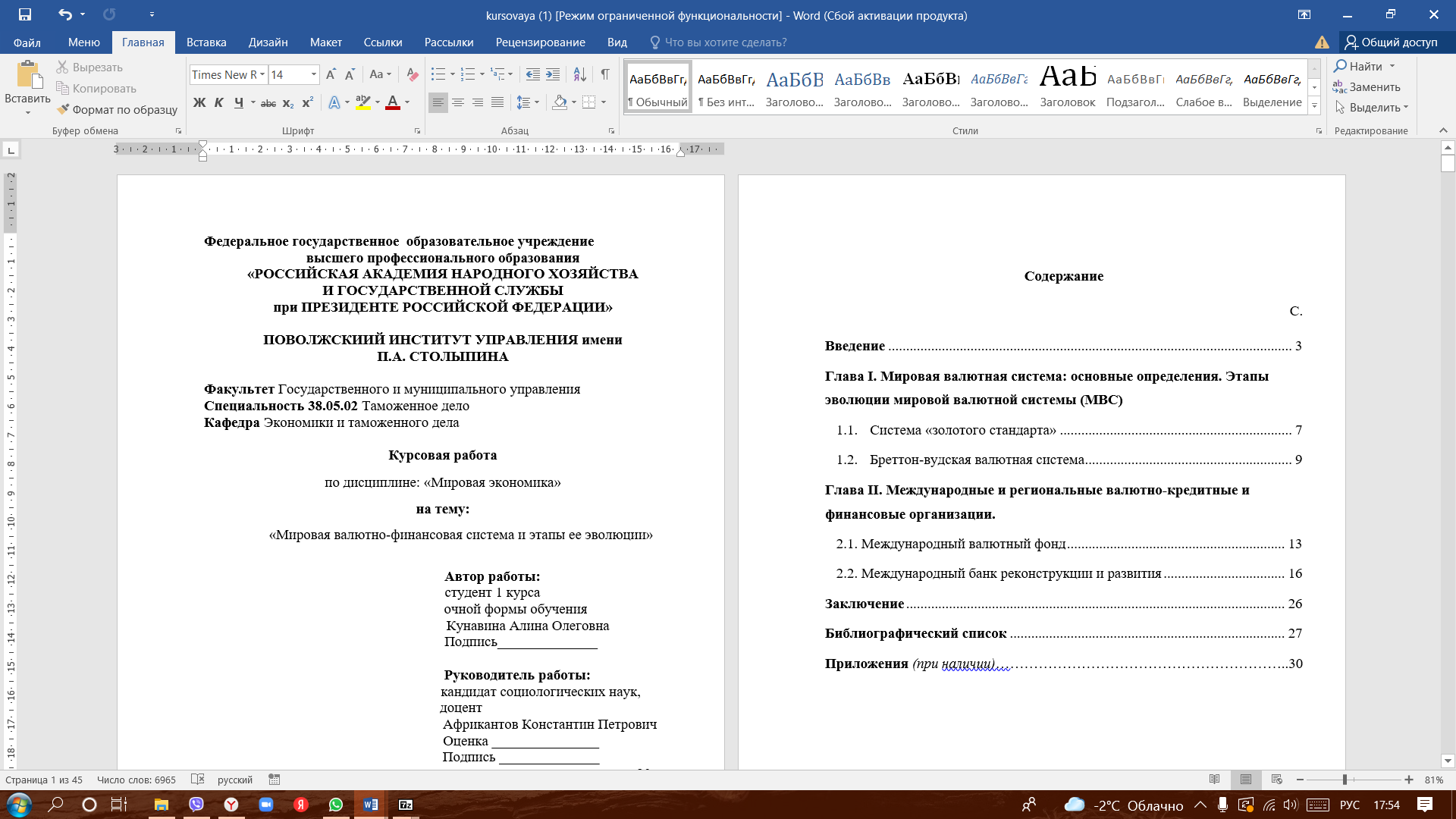Toggle strikethrough text formatting
Screen dimensions: 1456x819
[x=268, y=102]
